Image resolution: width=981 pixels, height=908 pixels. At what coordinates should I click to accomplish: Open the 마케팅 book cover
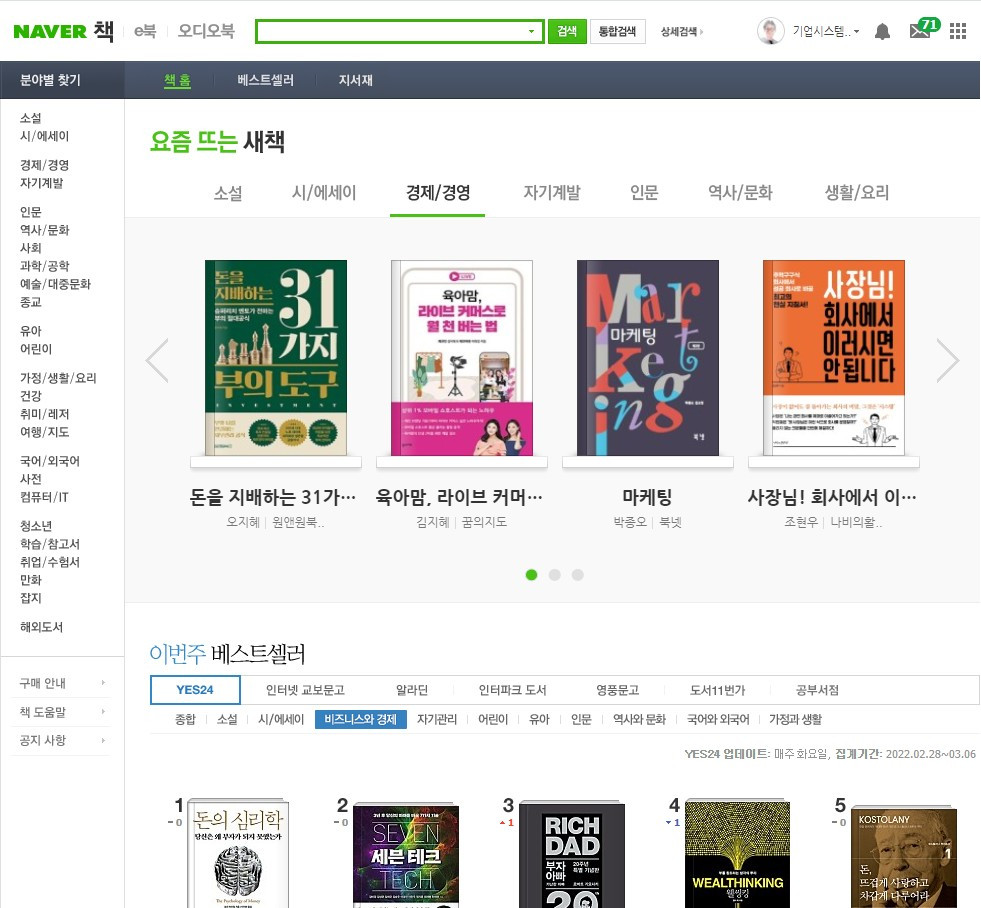(x=648, y=358)
